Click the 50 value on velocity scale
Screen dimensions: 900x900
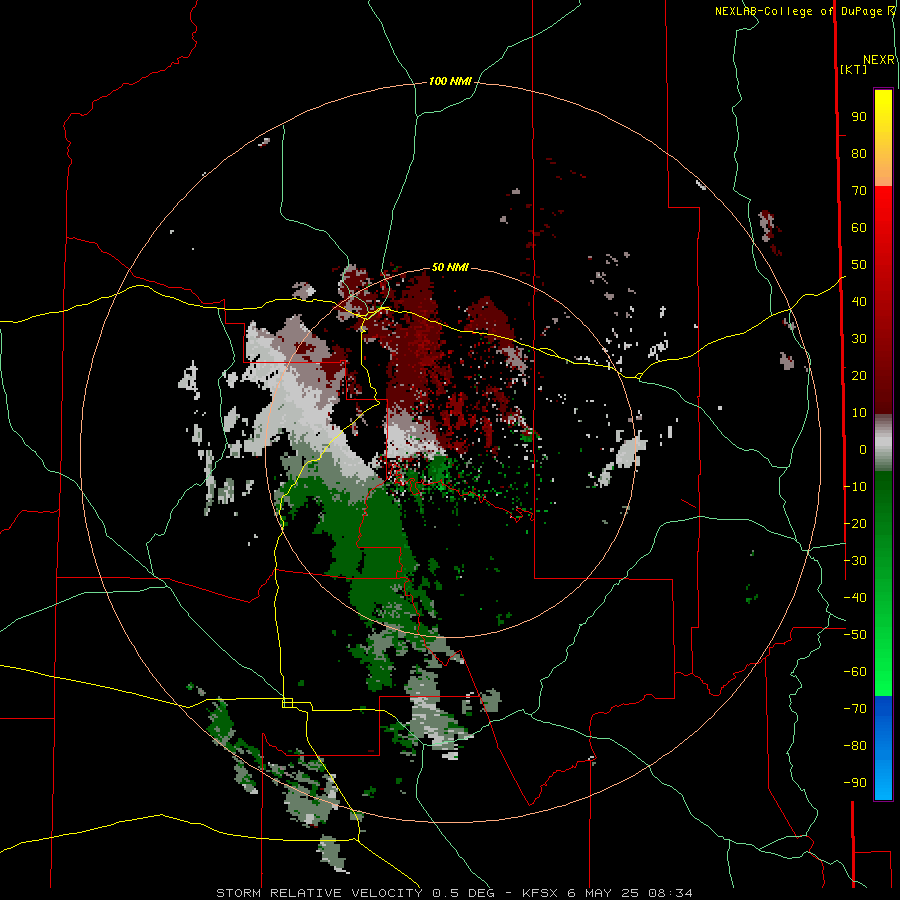859,265
